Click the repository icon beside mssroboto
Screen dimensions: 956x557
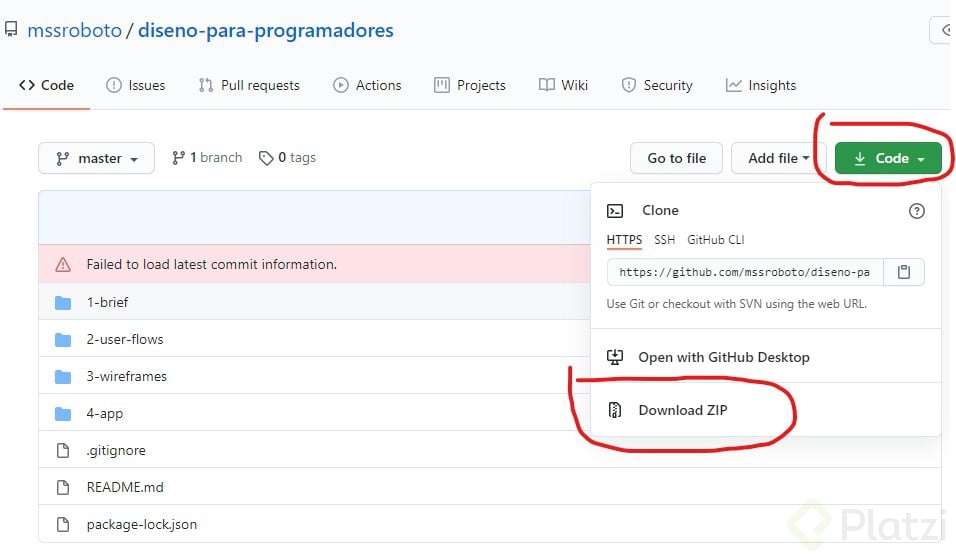coord(11,29)
